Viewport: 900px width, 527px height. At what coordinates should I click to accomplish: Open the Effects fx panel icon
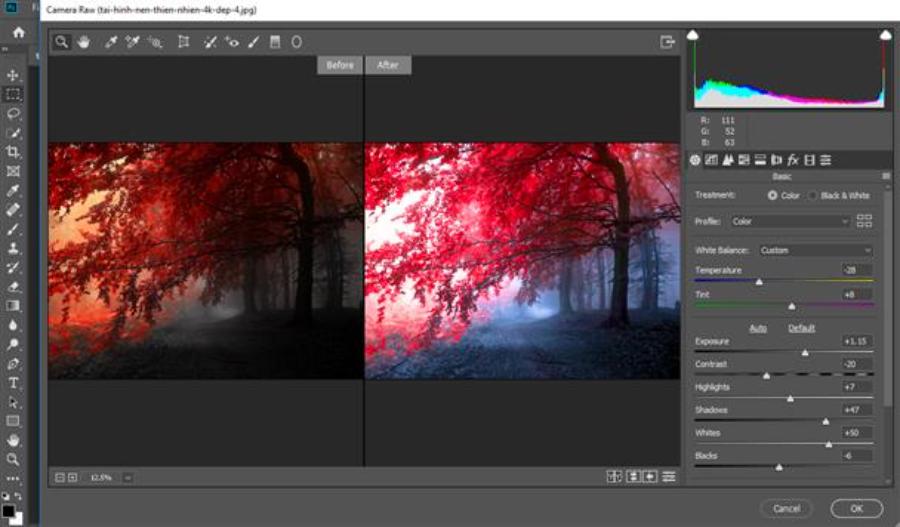click(792, 160)
